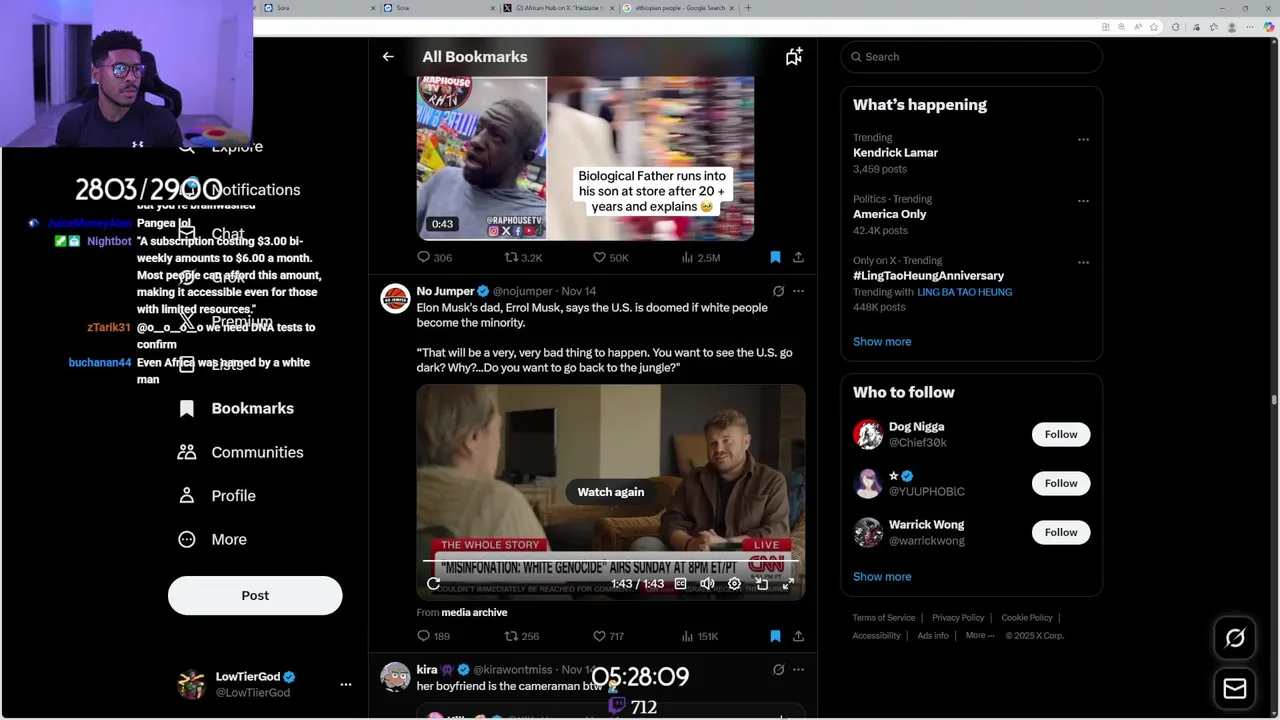Show more under Who to follow

pos(882,576)
